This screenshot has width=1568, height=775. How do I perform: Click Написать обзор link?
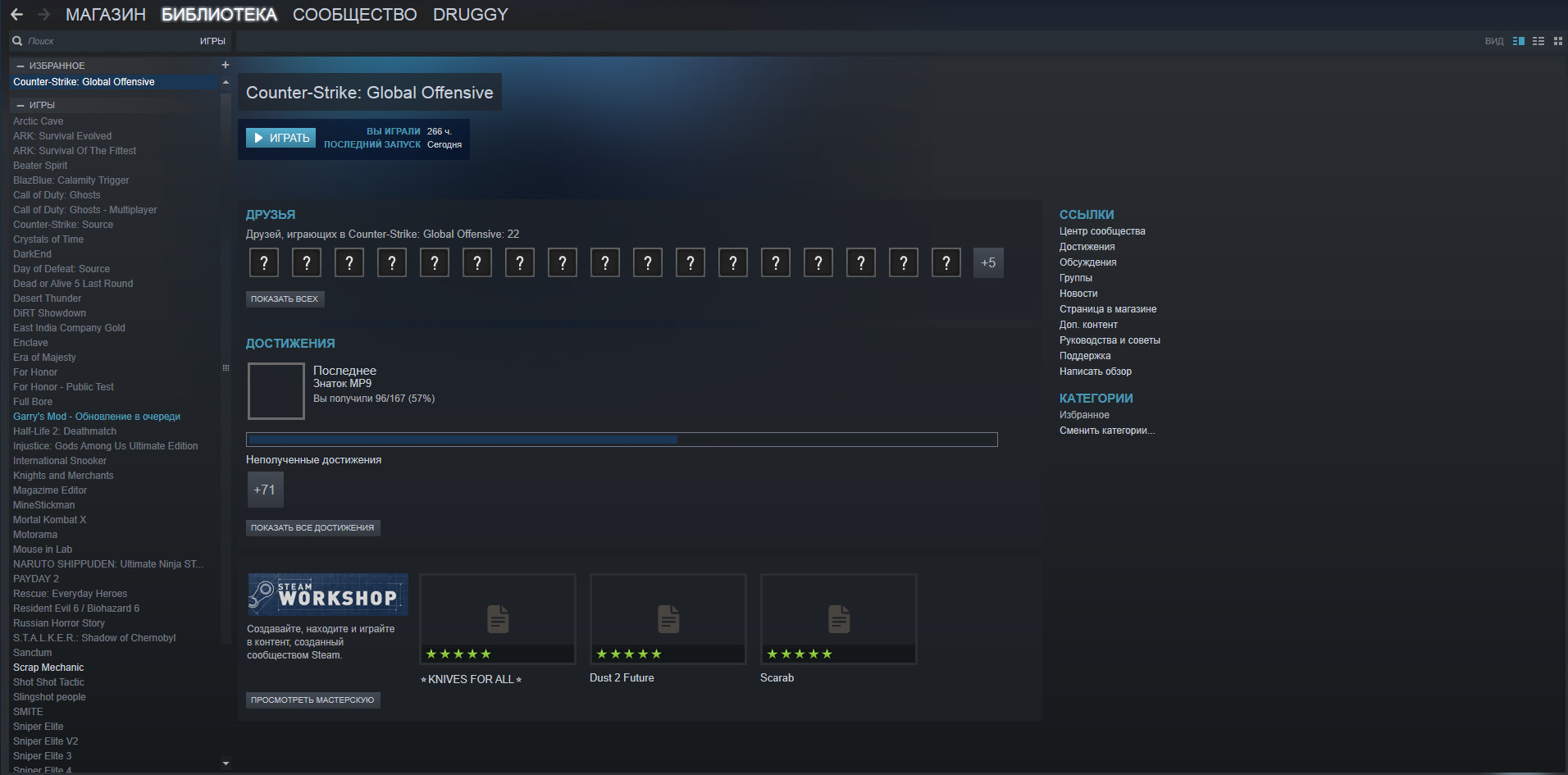(x=1096, y=372)
